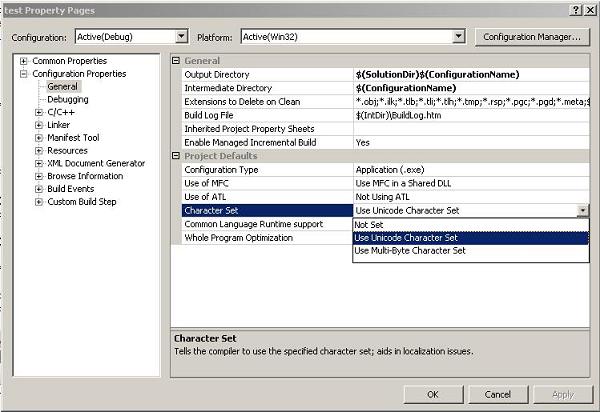
Task: Select the Build Events tree item
Action: (71, 189)
